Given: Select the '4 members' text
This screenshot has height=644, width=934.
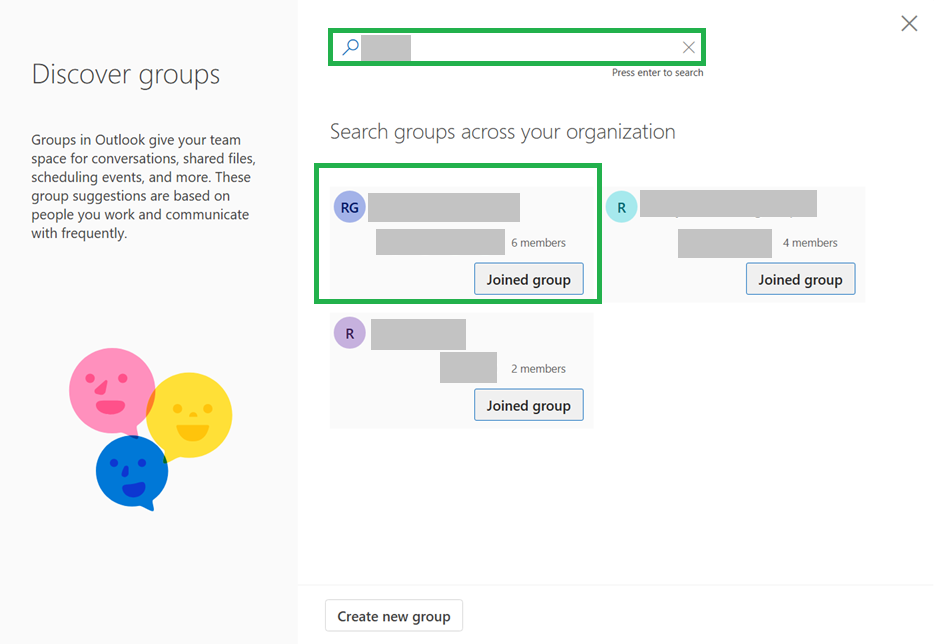Looking at the screenshot, I should [810, 242].
